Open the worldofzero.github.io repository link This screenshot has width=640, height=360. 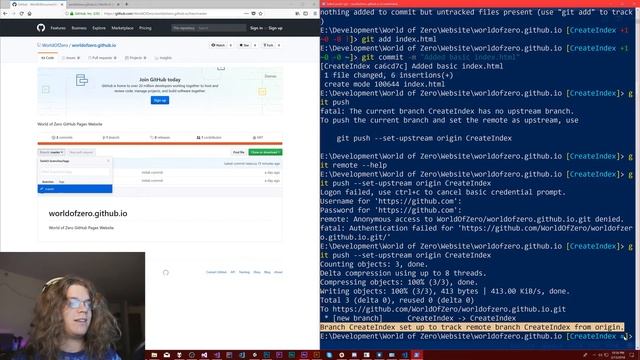(94, 45)
